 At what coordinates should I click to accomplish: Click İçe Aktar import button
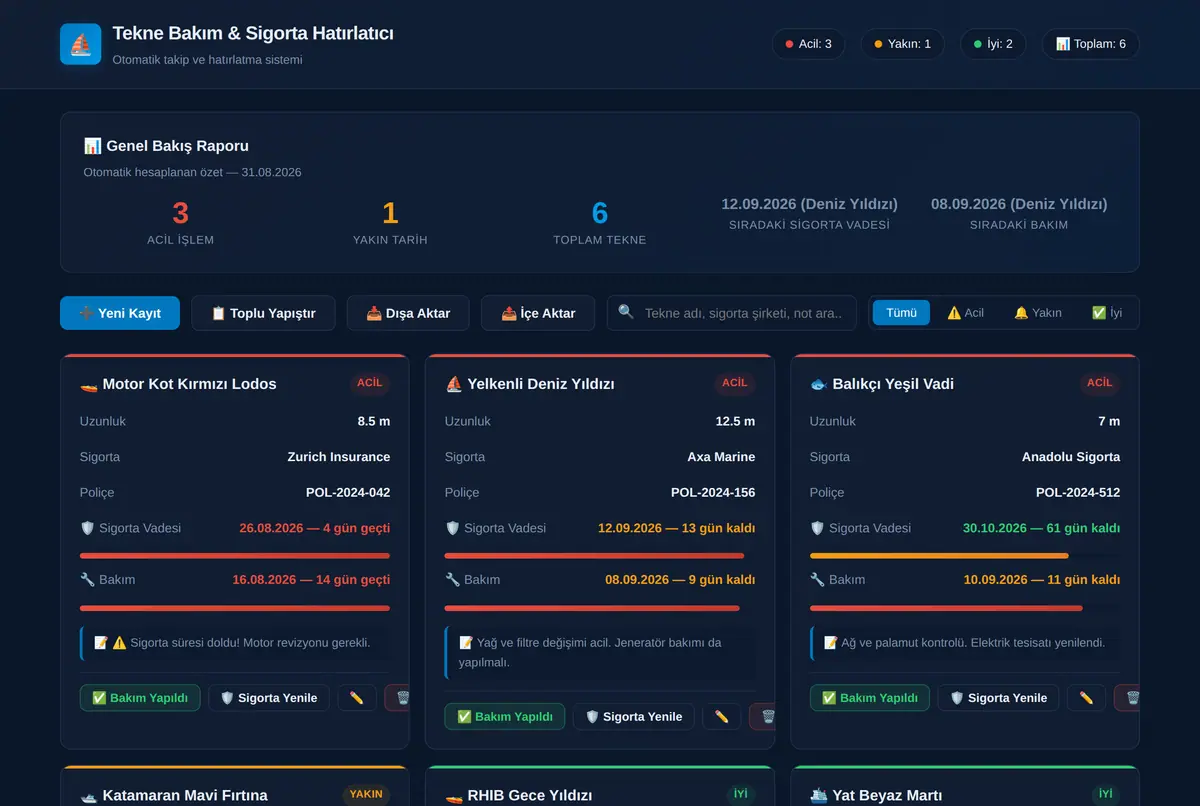point(538,313)
